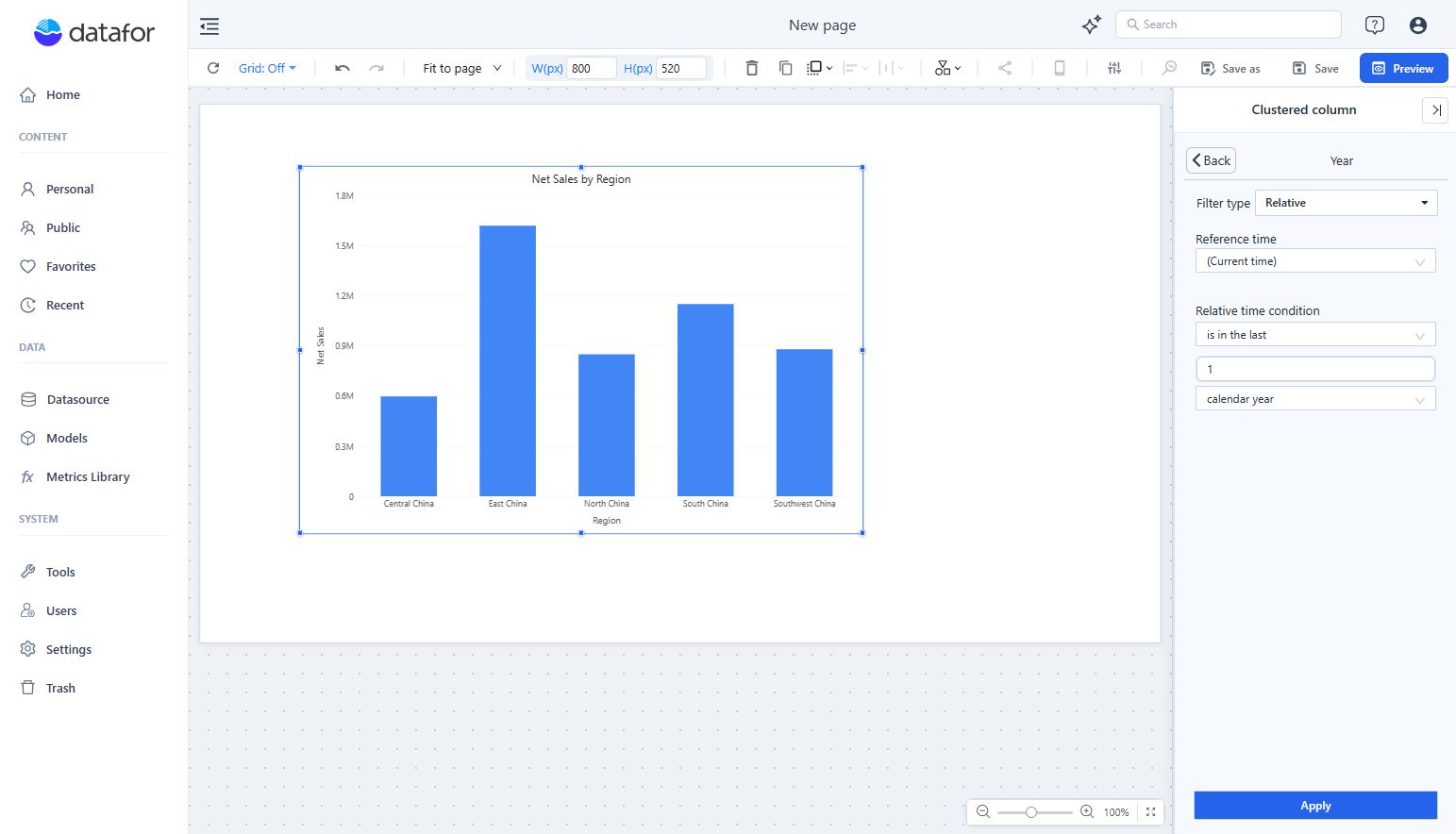Click the refresh icon in the toolbar
This screenshot has width=1456, height=834.
point(213,68)
